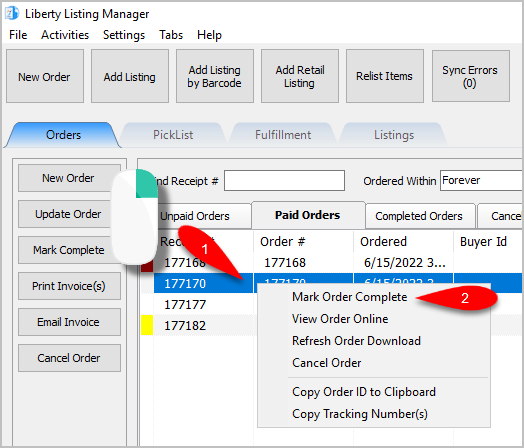
Task: Click the Email Invoice sidebar button
Action: pos(69,322)
